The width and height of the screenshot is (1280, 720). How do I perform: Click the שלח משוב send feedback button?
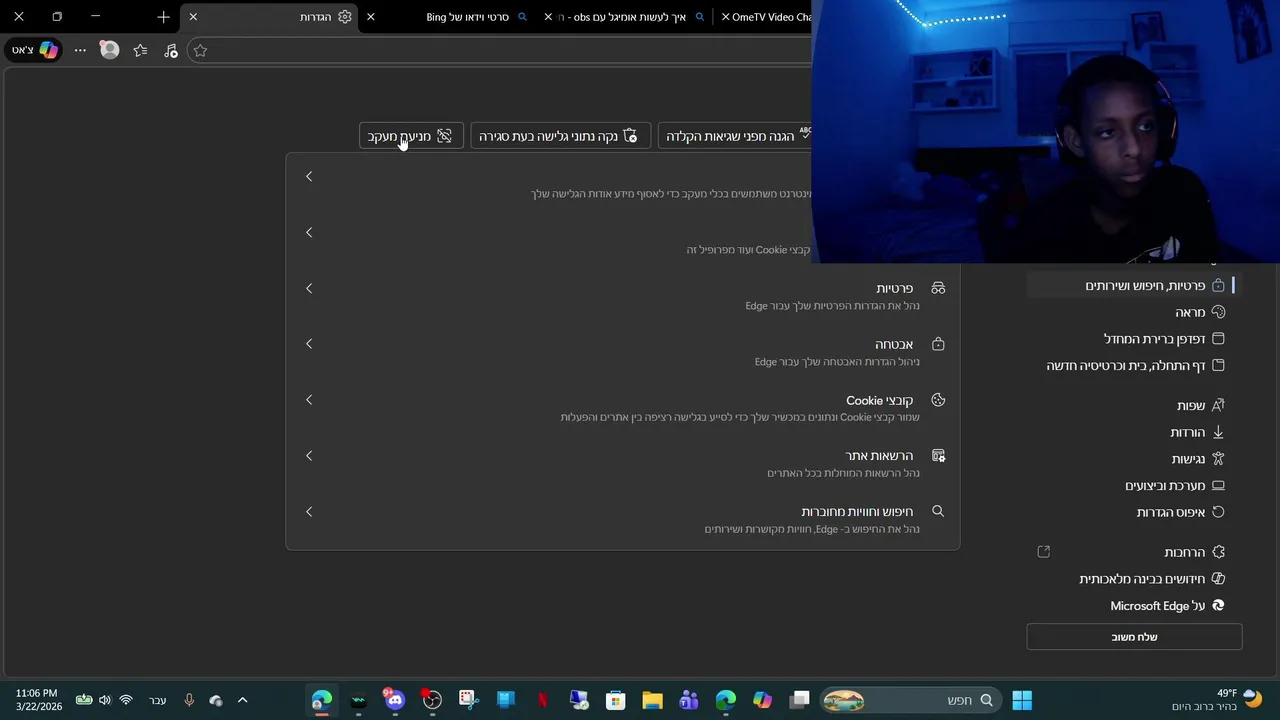click(x=1134, y=637)
